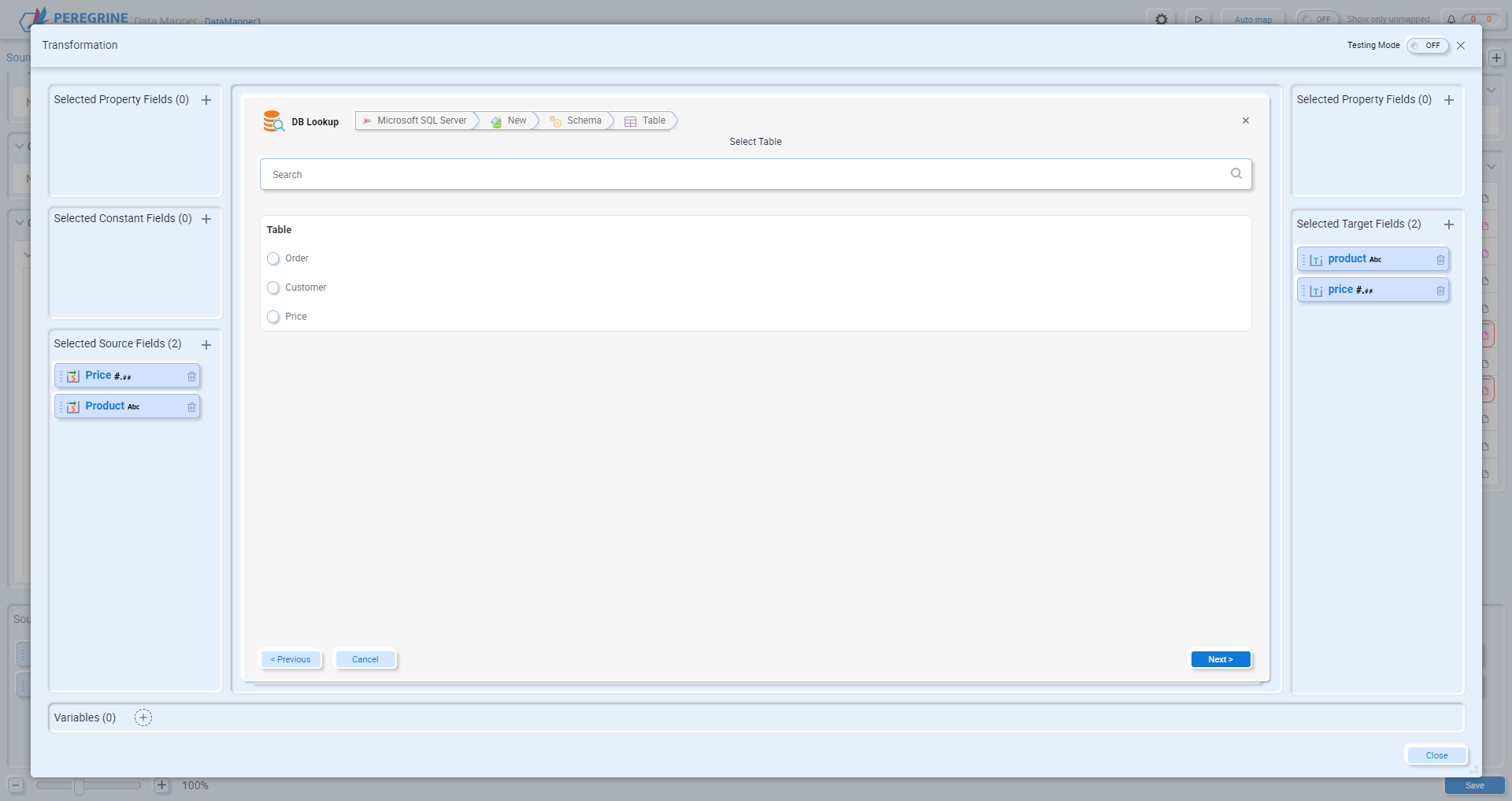Select the Price table radio button
The width and height of the screenshot is (1512, 801).
click(x=273, y=317)
